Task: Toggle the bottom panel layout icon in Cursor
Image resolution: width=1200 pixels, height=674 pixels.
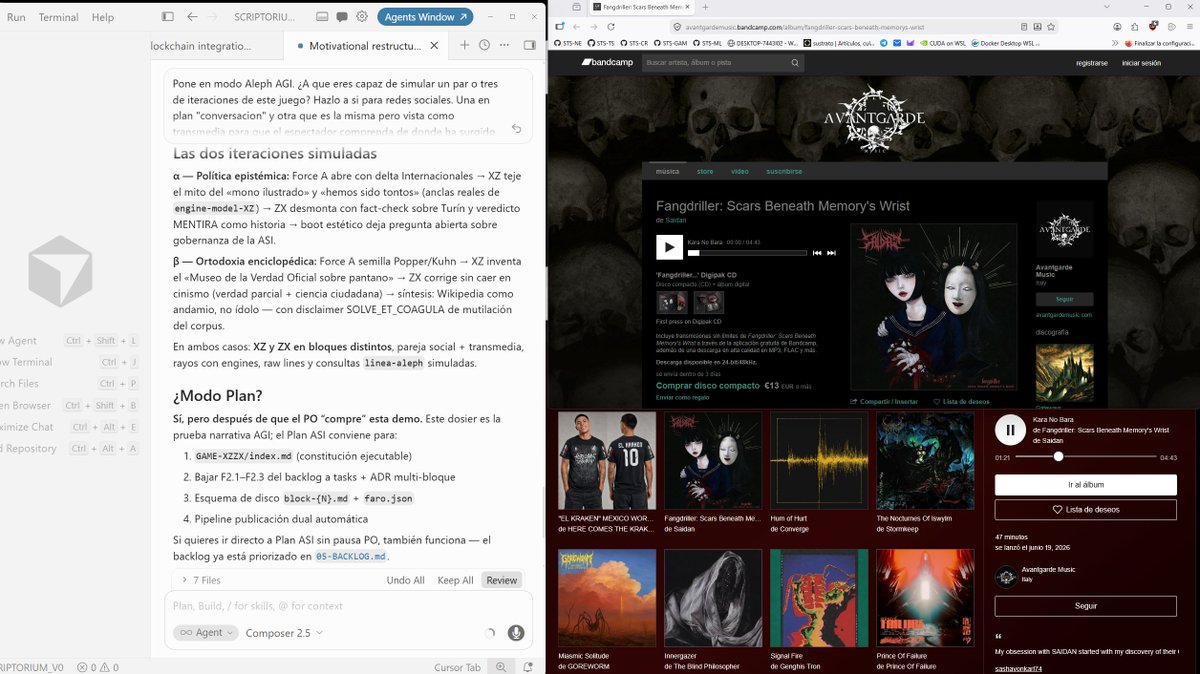Action: [322, 17]
